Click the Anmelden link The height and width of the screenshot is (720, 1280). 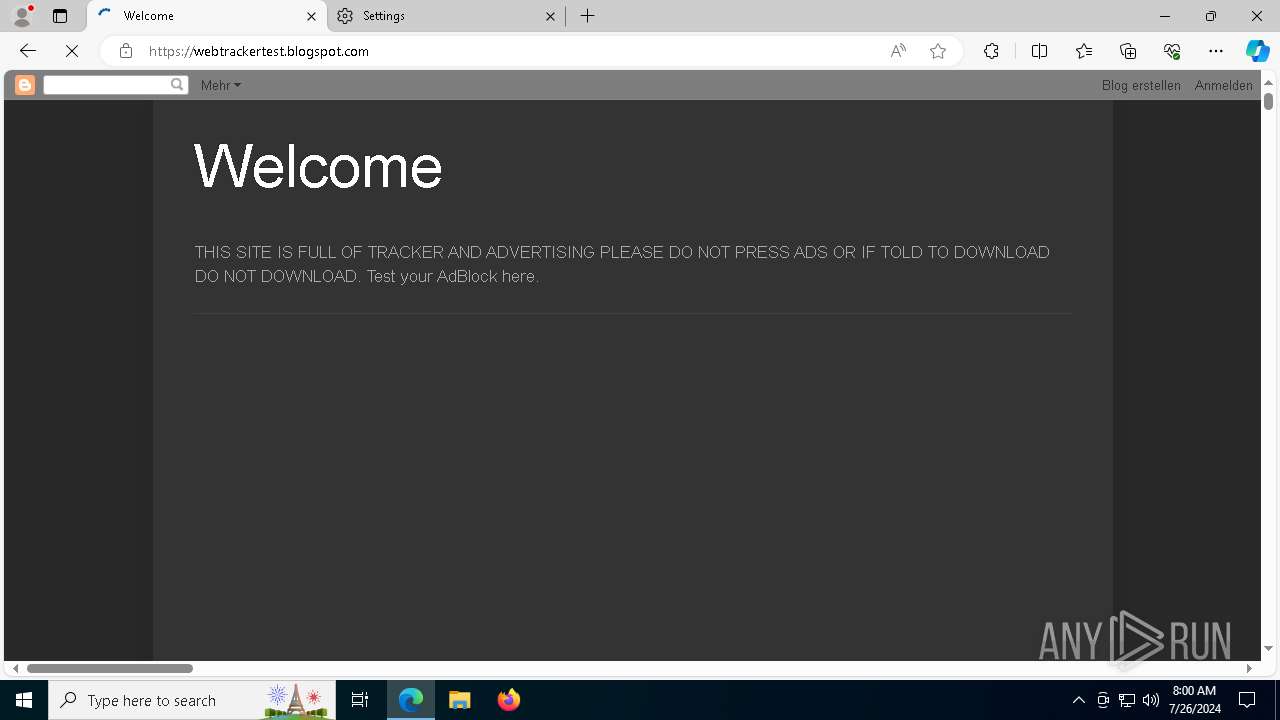[x=1223, y=85]
